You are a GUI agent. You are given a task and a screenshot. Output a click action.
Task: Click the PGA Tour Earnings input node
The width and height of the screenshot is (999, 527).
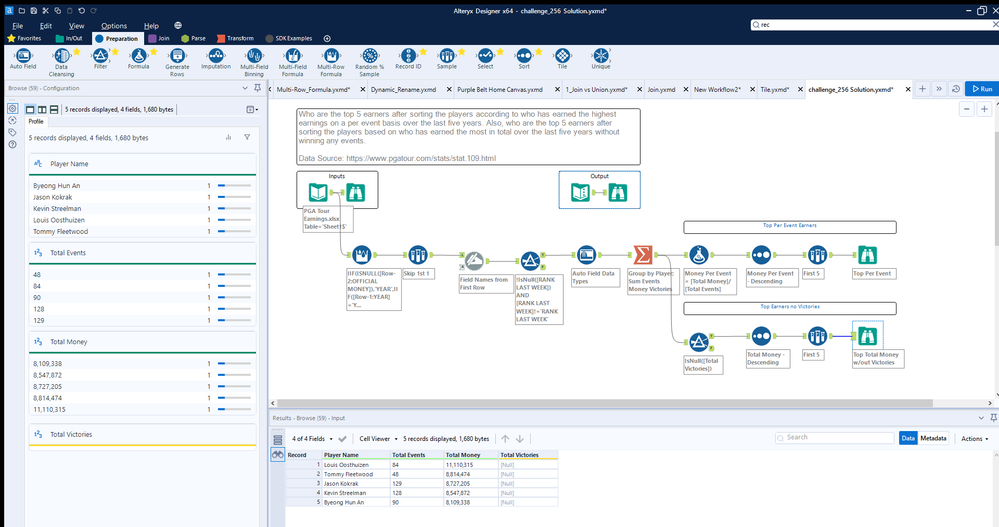318,192
